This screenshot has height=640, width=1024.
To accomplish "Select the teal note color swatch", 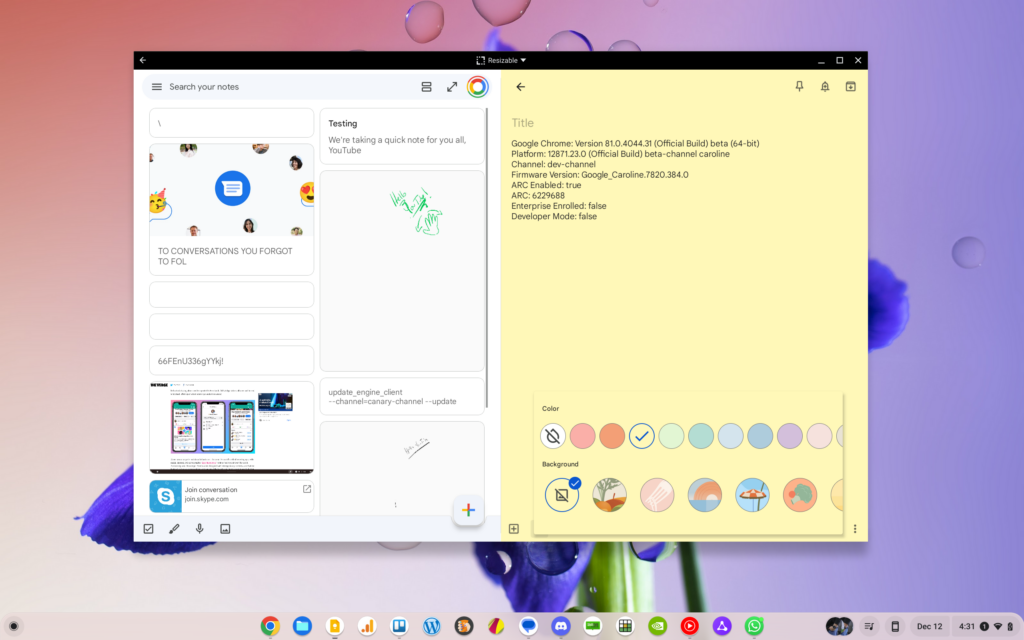I will [701, 436].
